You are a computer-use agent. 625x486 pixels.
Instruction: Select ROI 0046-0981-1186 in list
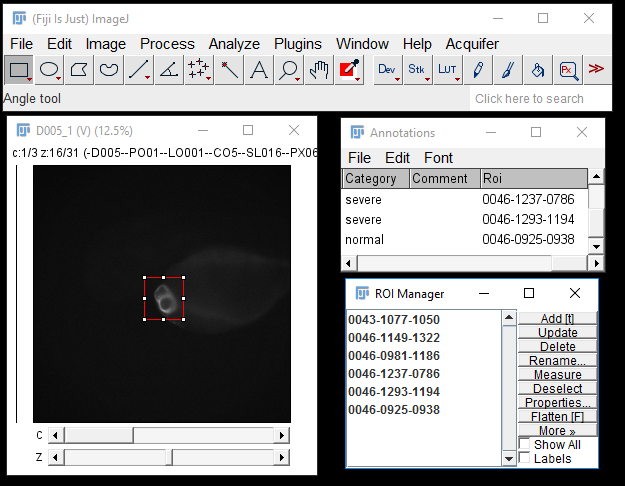(x=424, y=356)
